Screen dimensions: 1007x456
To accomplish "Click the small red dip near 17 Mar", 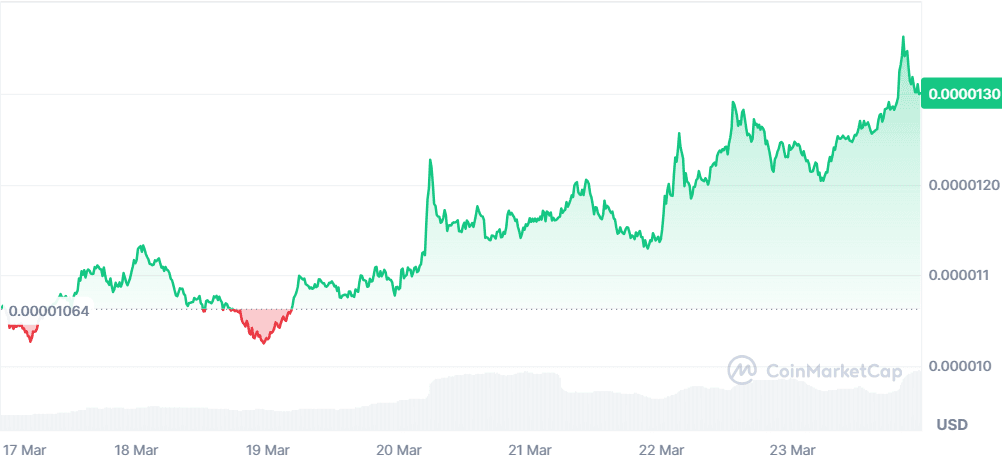I will [27, 329].
